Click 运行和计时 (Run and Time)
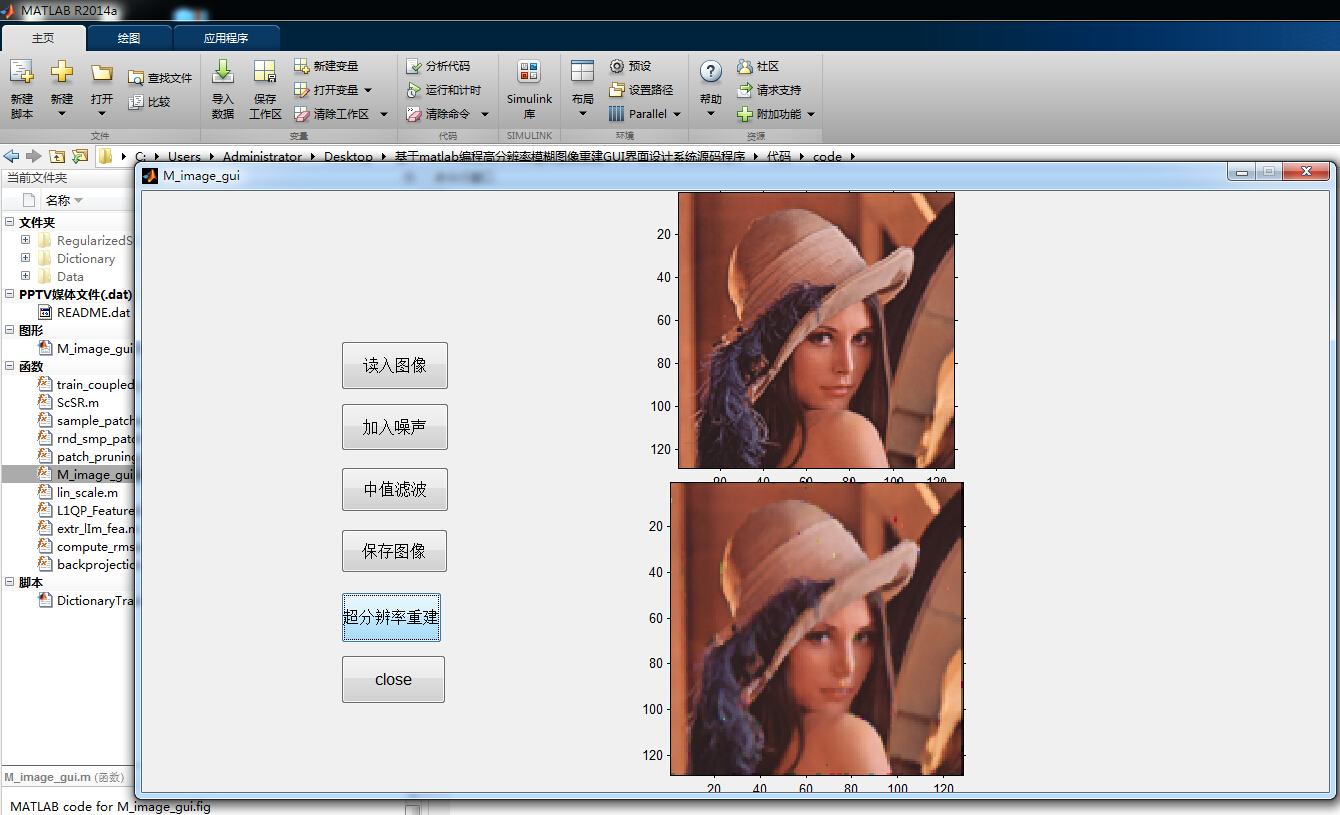 click(x=444, y=90)
